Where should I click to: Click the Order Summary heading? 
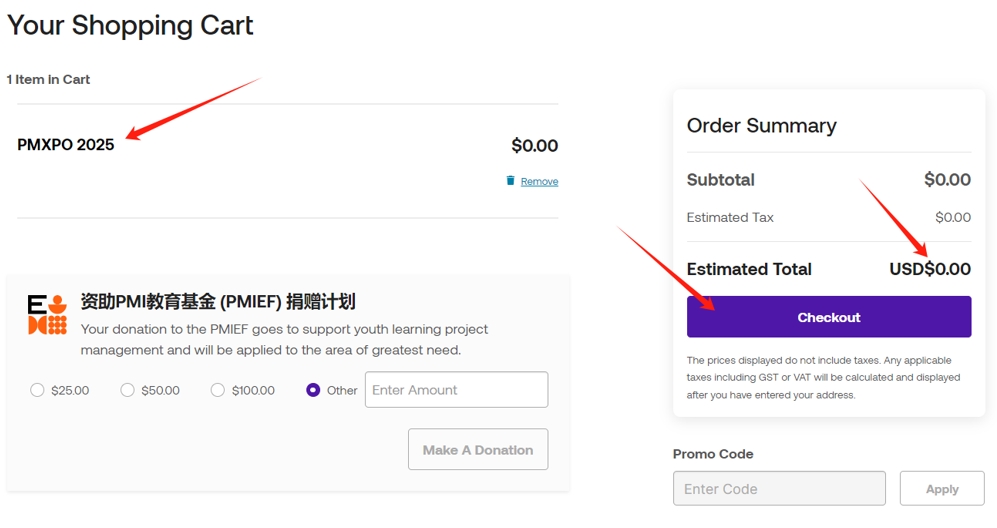(761, 125)
